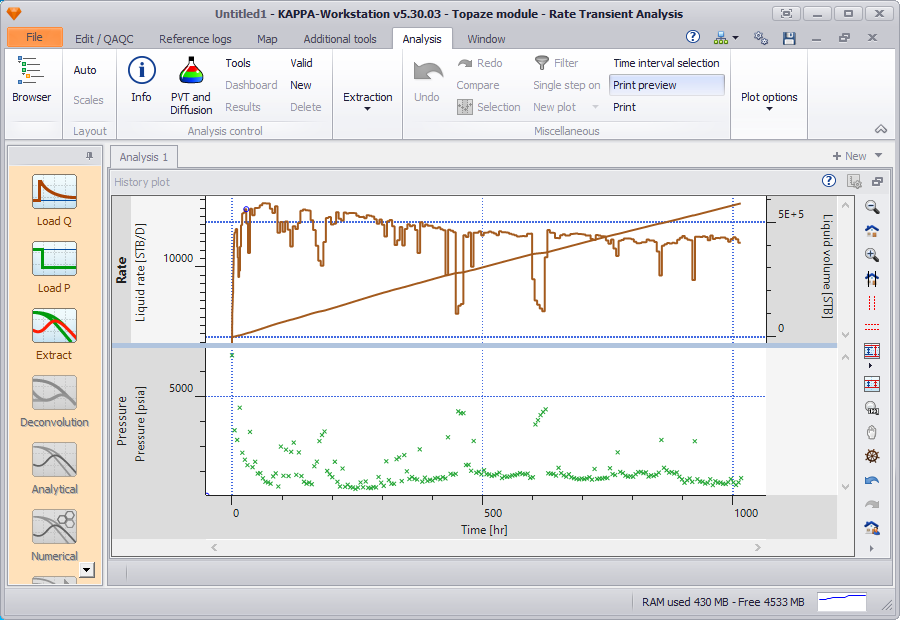Click New in Analysis control
Image resolution: width=900 pixels, height=620 pixels.
(x=301, y=85)
